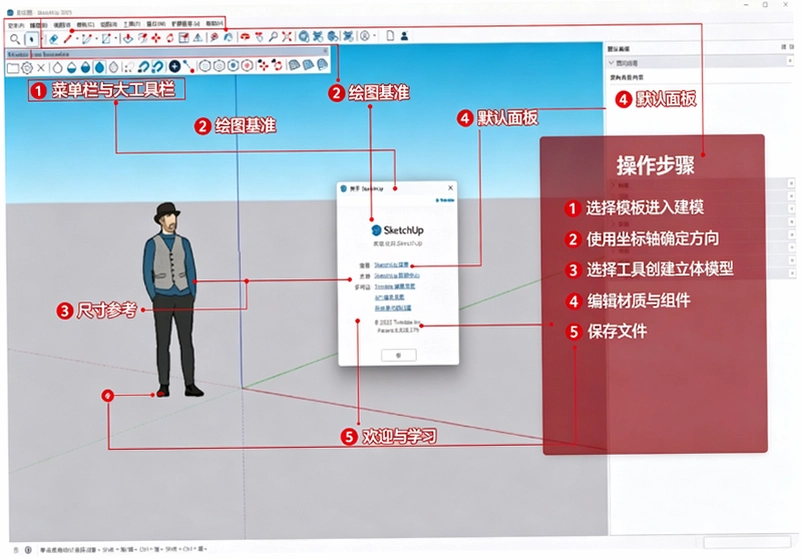Pick the Move tool with red arrows
This screenshot has height=559, width=802.
156,37
